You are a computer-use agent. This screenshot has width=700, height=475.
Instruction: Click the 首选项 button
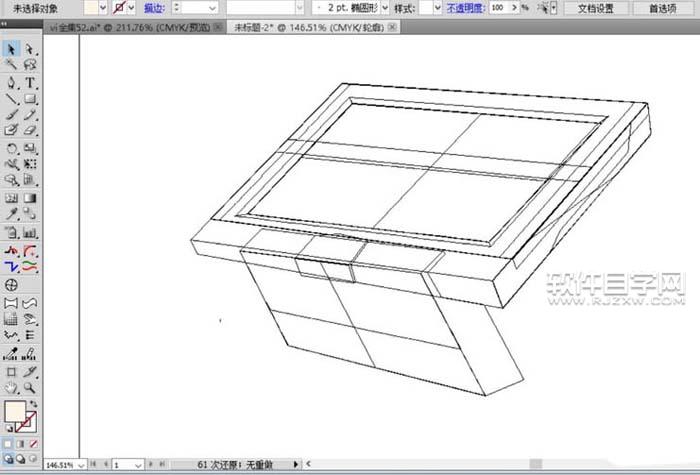662,8
